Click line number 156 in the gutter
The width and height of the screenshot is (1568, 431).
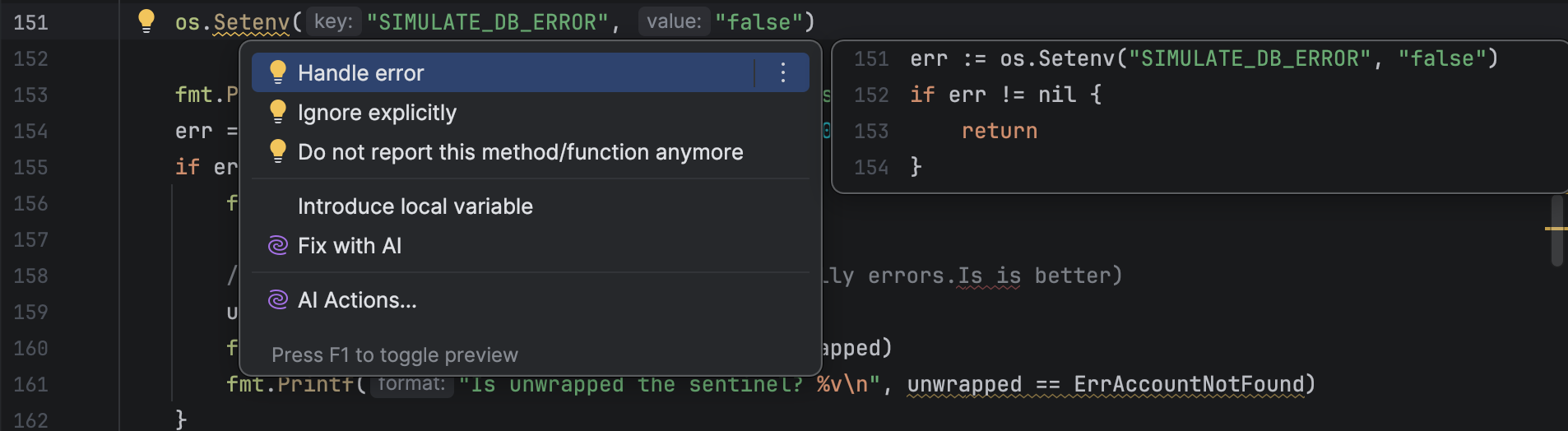click(x=30, y=203)
